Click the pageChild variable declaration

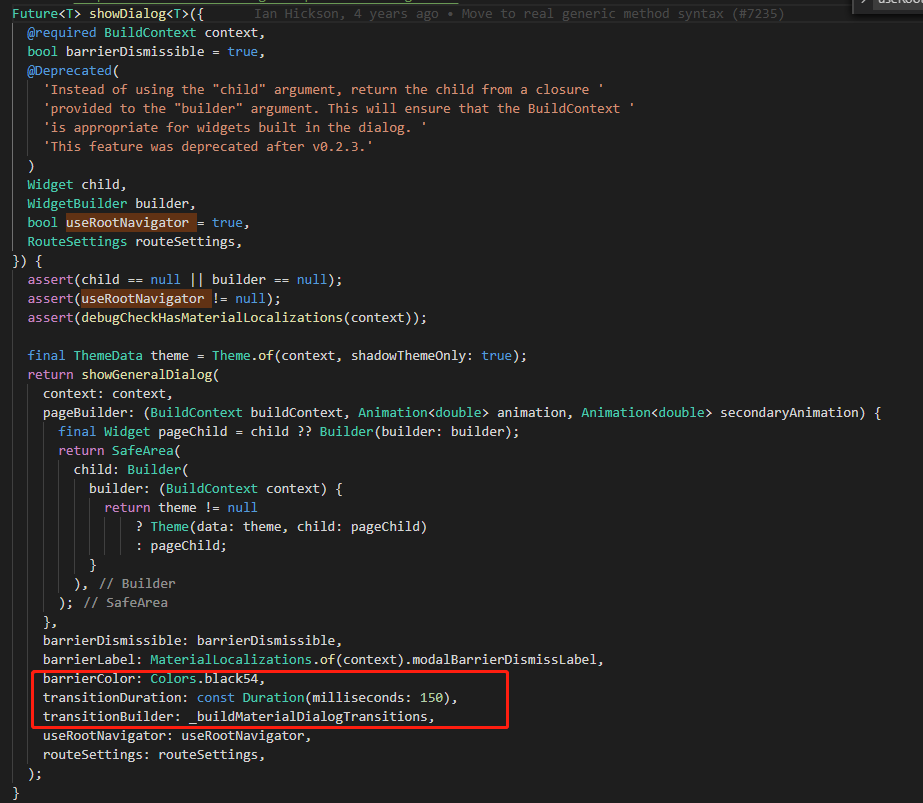click(192, 432)
